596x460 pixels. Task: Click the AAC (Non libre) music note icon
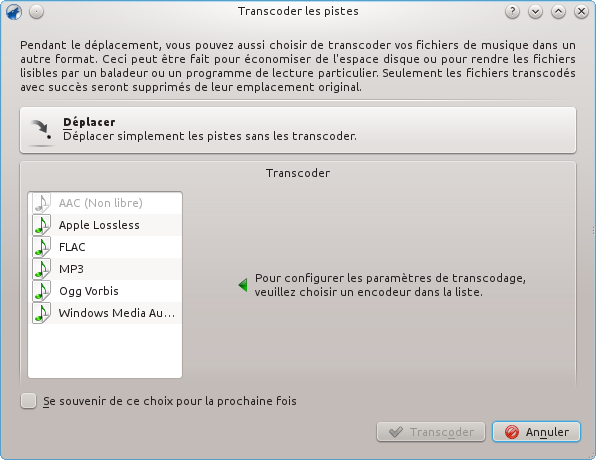pos(41,203)
